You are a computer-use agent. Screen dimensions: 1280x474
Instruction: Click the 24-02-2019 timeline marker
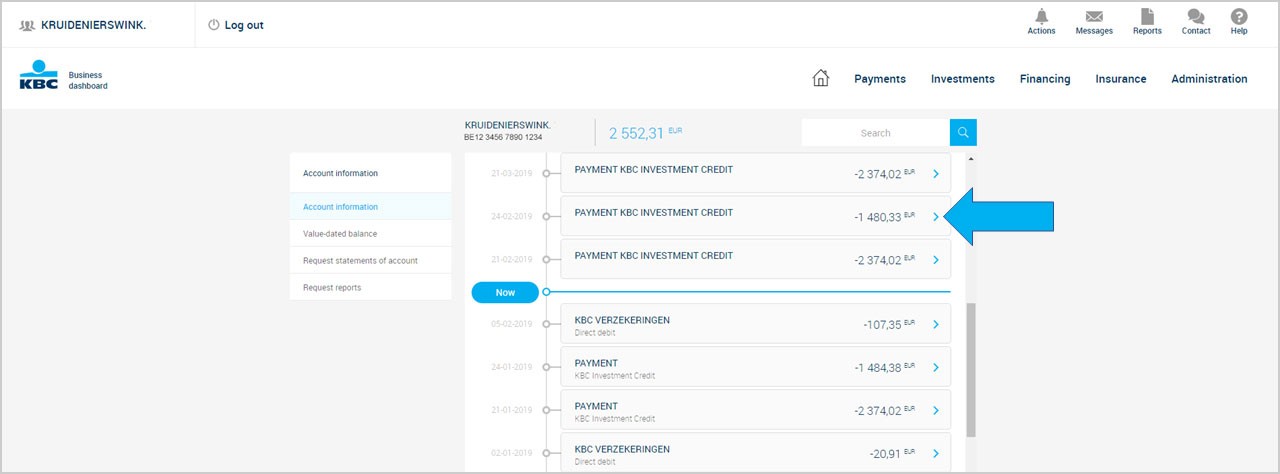click(546, 216)
